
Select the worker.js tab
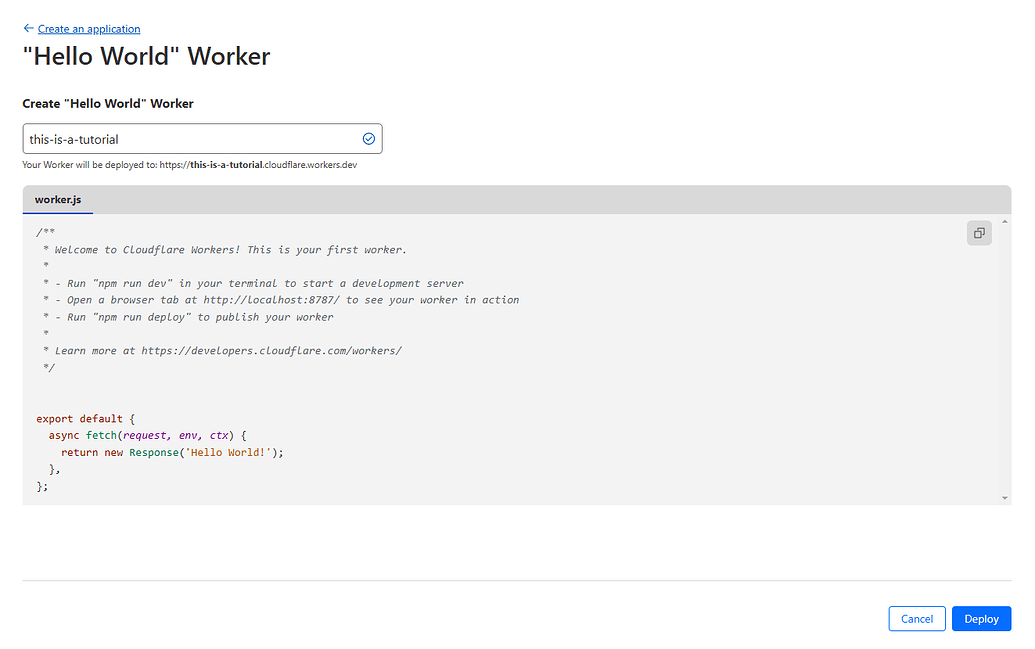point(57,199)
